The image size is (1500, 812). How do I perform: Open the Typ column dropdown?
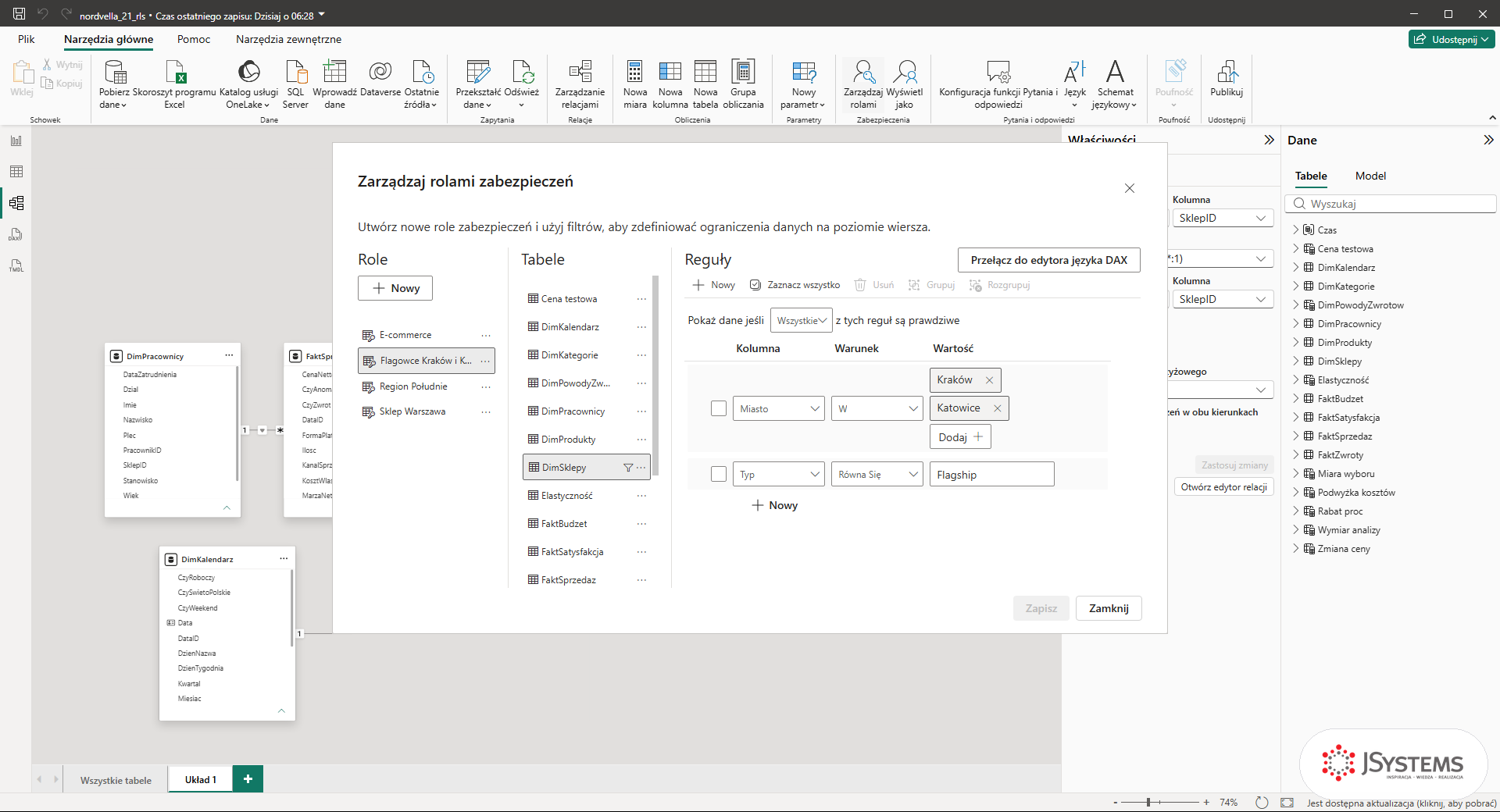point(778,474)
